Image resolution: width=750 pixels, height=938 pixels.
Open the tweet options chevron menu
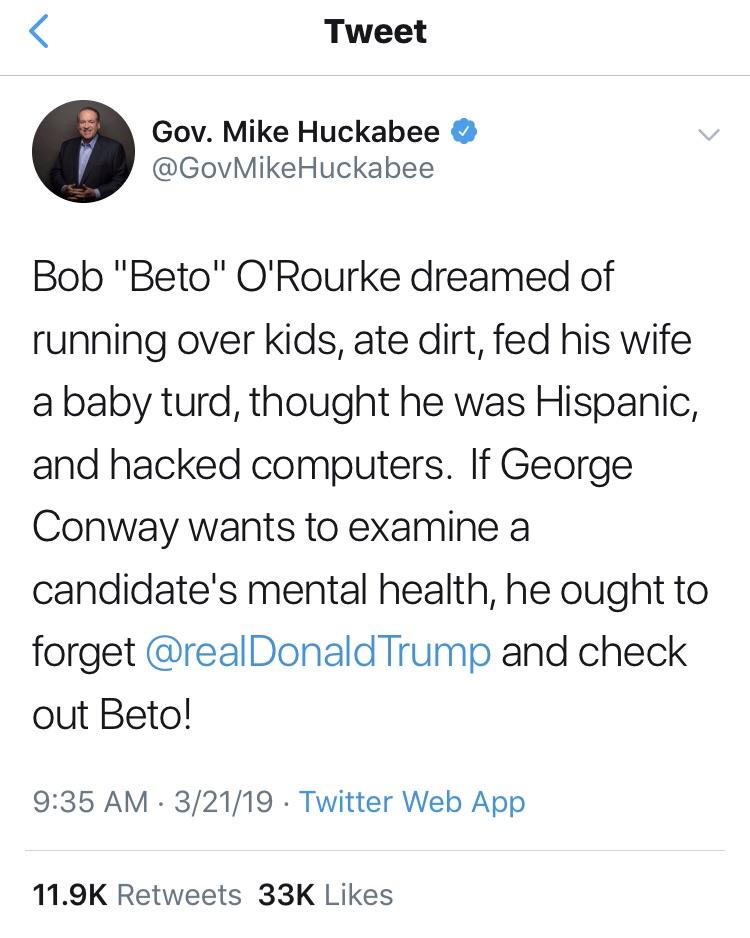point(707,134)
